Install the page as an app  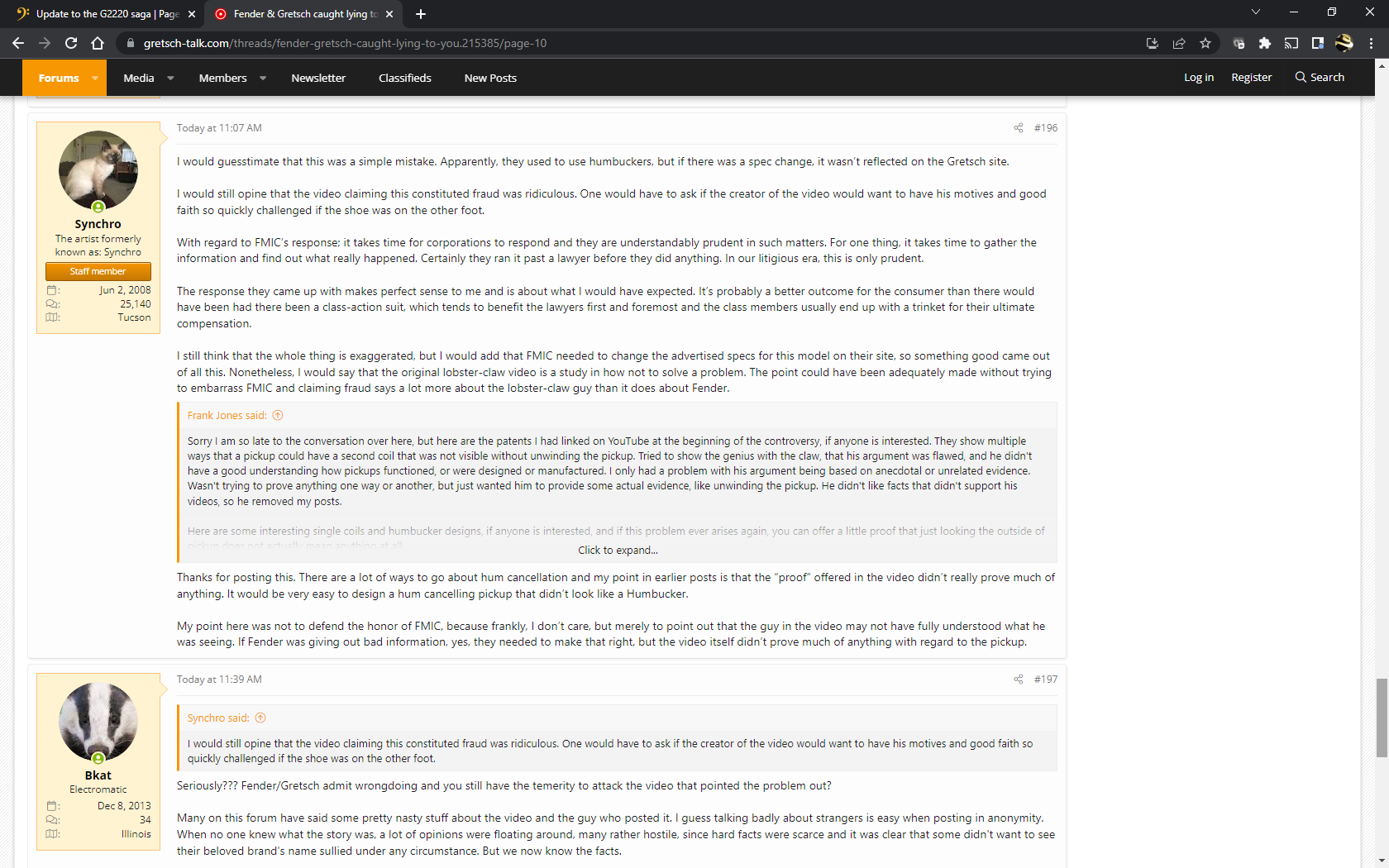click(1153, 43)
